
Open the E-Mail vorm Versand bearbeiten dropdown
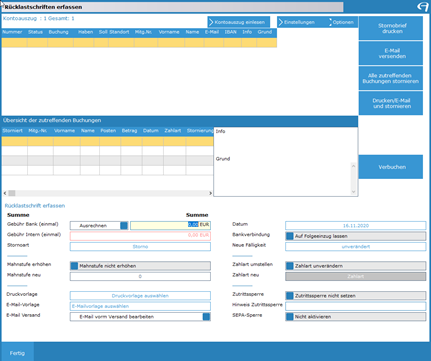click(x=206, y=317)
